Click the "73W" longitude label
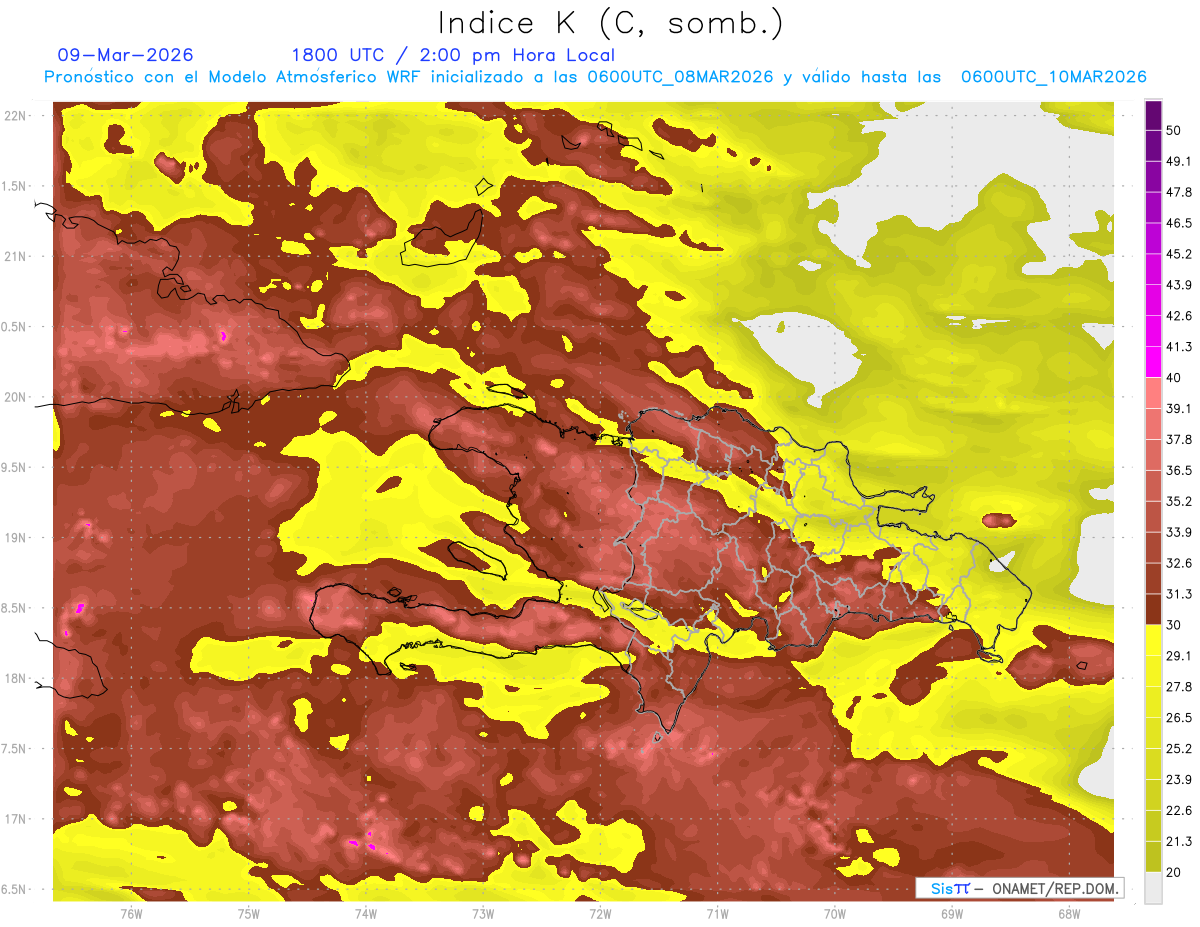Viewport: 1200px width, 927px height. click(483, 913)
